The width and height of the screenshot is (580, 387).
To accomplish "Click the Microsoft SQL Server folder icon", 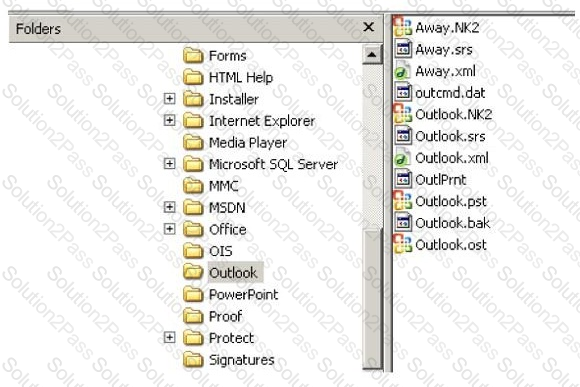I will [x=193, y=164].
